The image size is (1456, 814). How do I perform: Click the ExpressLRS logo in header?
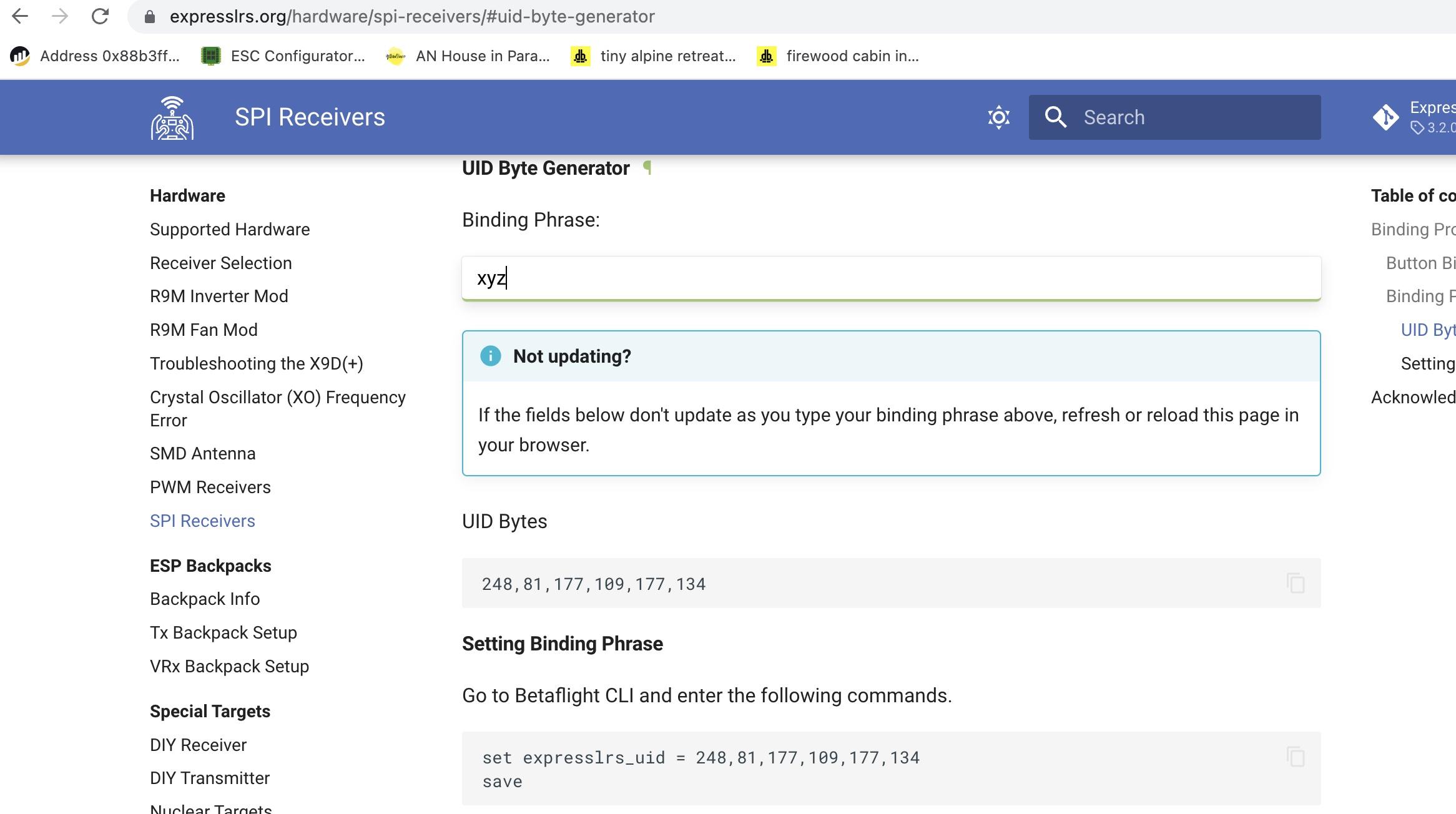click(x=172, y=117)
